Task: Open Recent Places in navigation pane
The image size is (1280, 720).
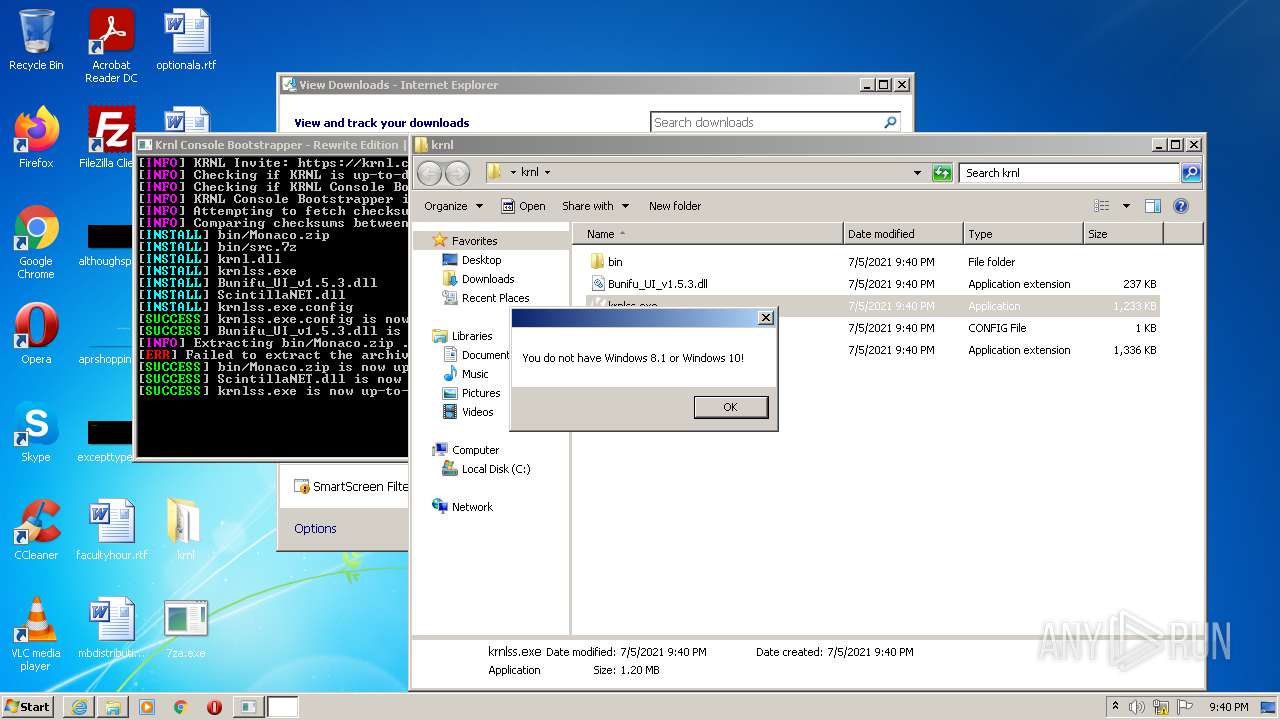Action: pyautogui.click(x=495, y=298)
